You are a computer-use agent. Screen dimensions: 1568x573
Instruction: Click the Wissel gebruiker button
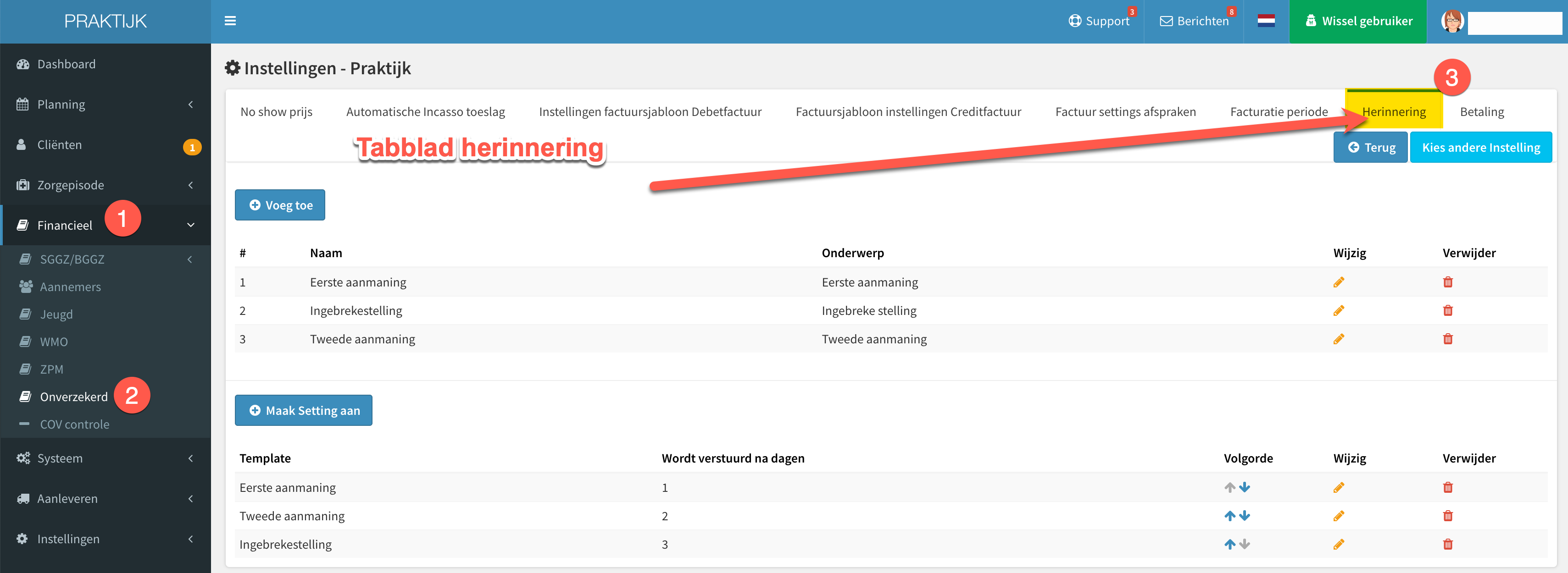[1358, 21]
